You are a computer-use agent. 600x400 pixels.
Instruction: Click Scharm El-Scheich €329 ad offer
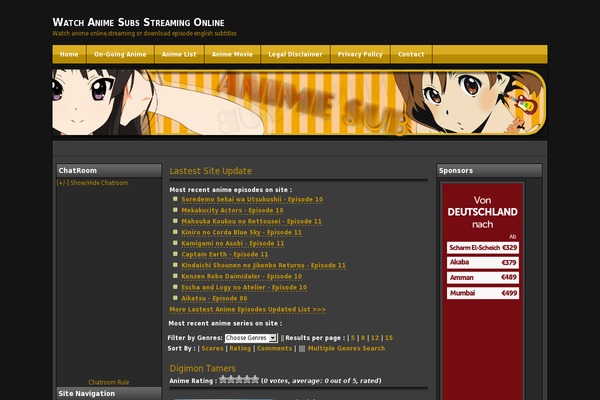pos(483,248)
